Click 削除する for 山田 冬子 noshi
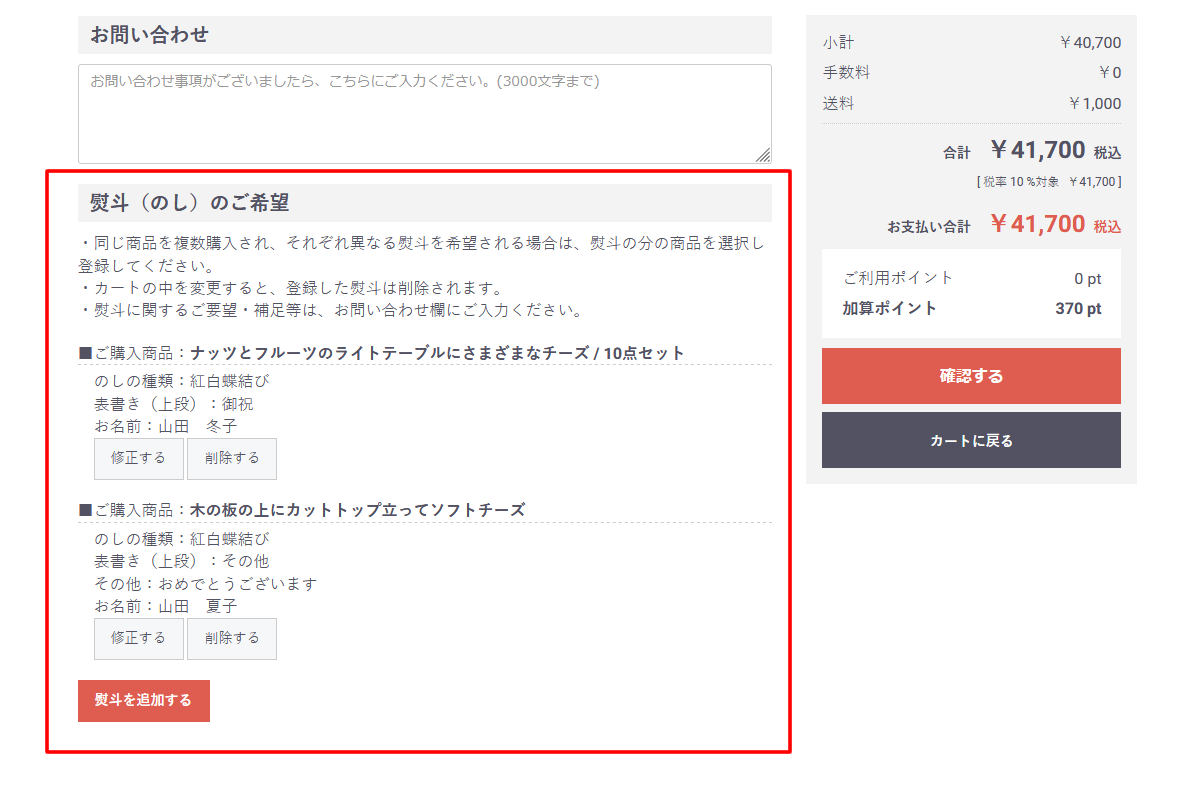 tap(232, 458)
